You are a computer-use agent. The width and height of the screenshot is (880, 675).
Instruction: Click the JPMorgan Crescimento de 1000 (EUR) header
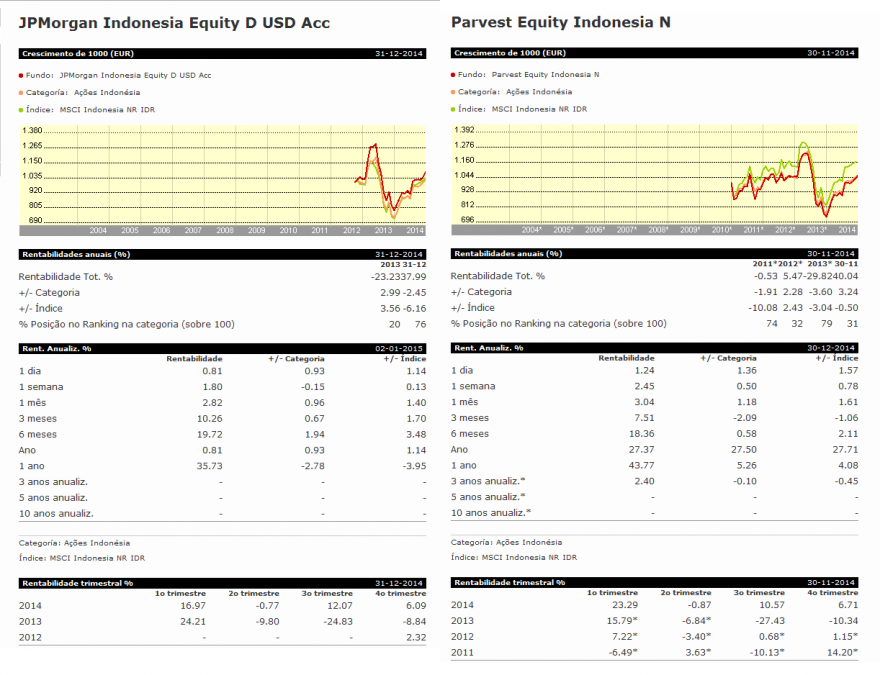[222, 54]
